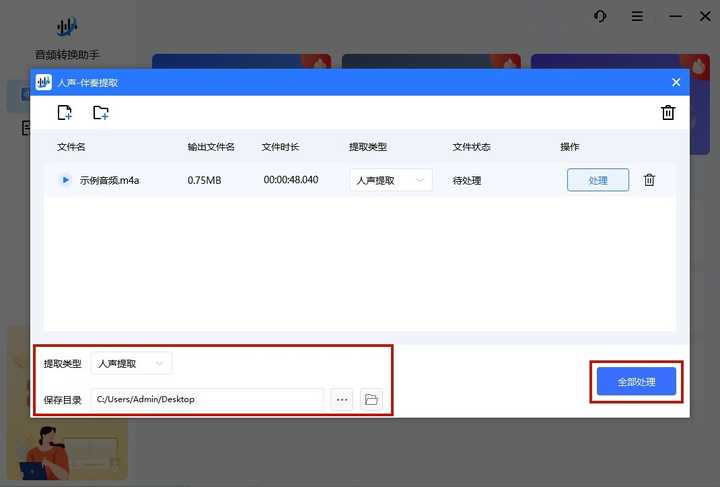The image size is (720, 487).
Task: Open the hamburger menu in main window
Action: point(637,17)
